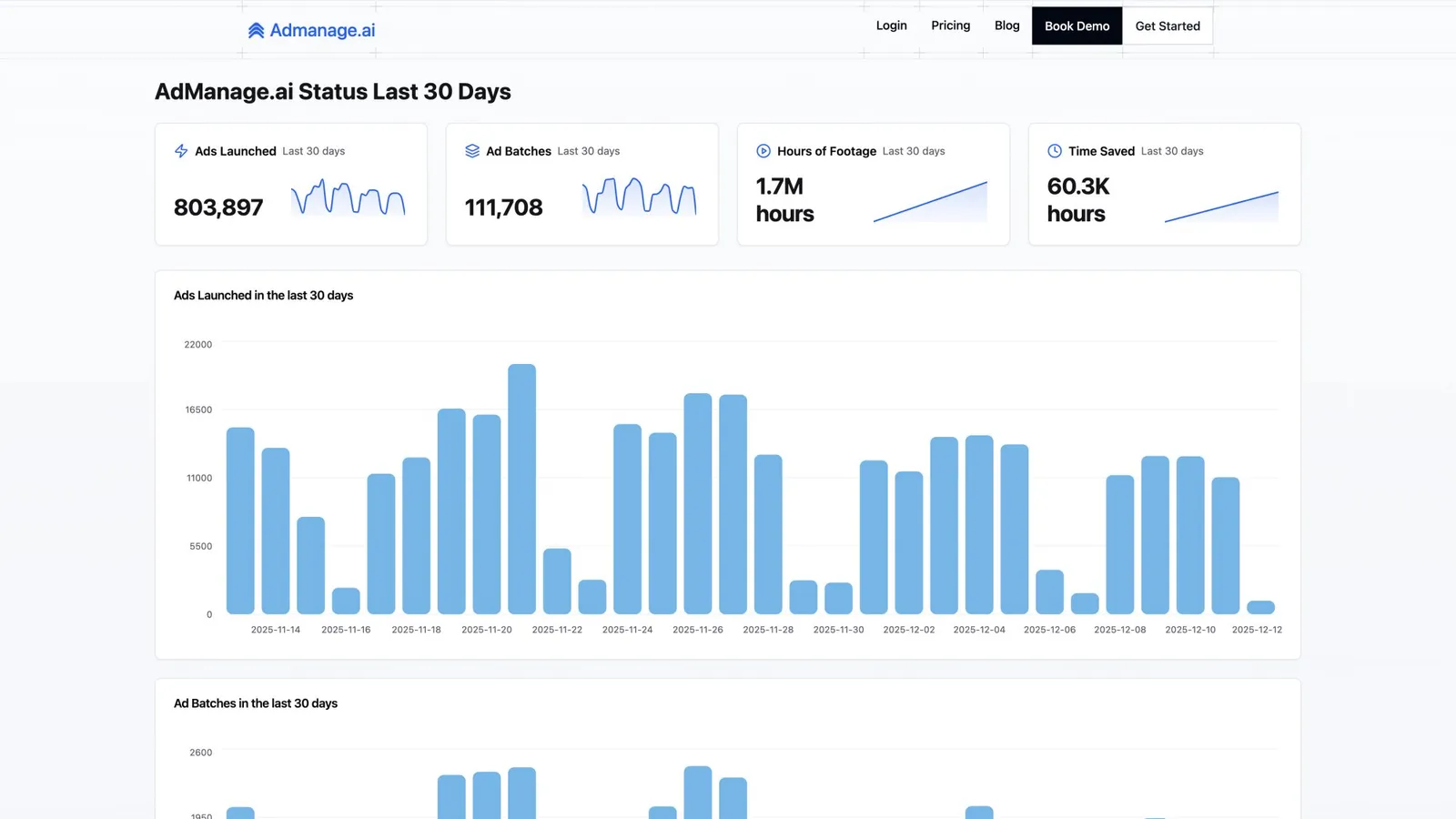1456x819 pixels.
Task: Click the 16500 y-axis label
Action: [198, 410]
